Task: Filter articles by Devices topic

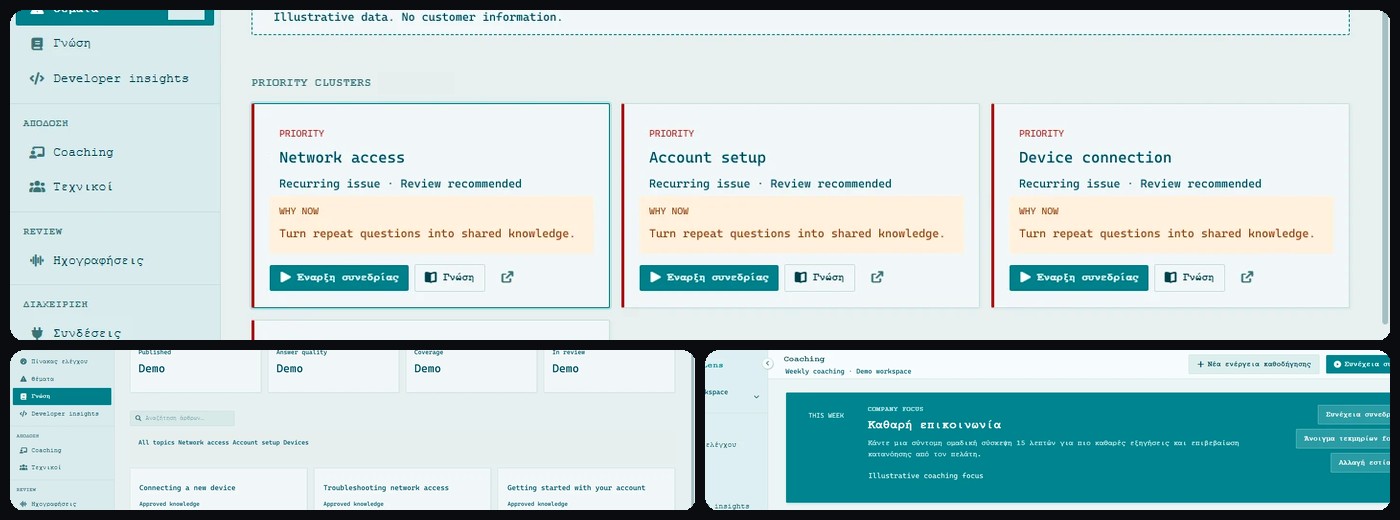Action: (x=296, y=442)
